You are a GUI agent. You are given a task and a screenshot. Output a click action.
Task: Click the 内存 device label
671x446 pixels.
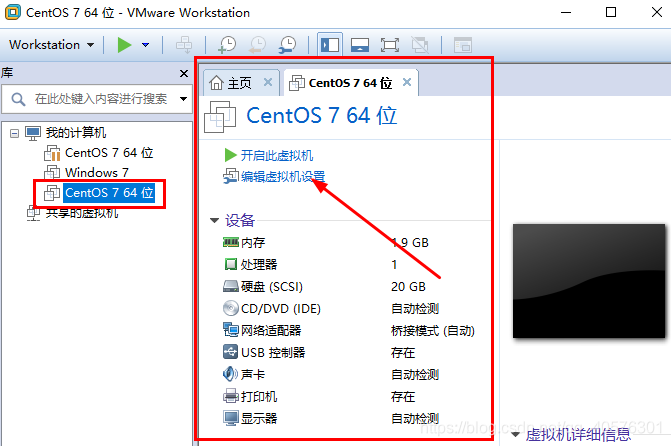(x=253, y=243)
